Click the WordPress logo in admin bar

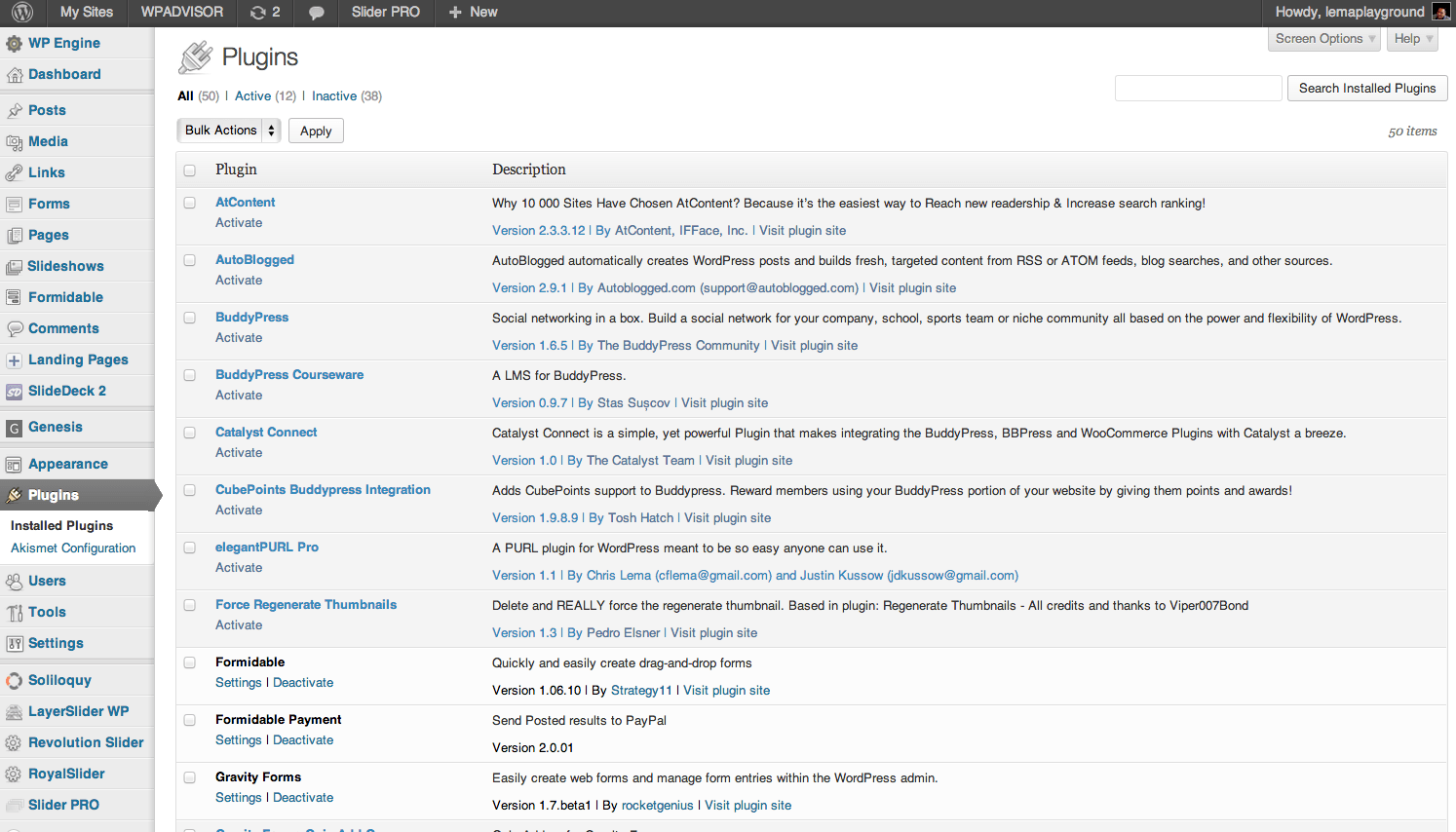[x=22, y=13]
